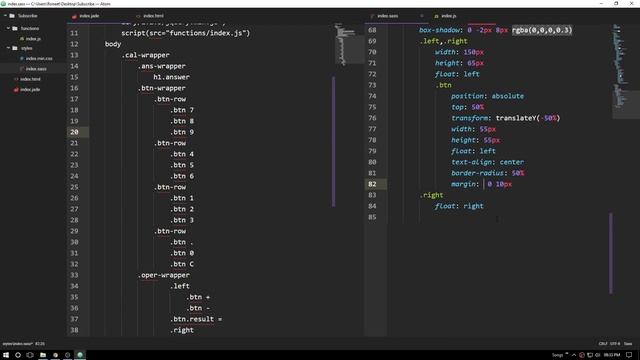Collapse the functions folder in tree view
Screen dimensions: 640x360
coord(8,29)
